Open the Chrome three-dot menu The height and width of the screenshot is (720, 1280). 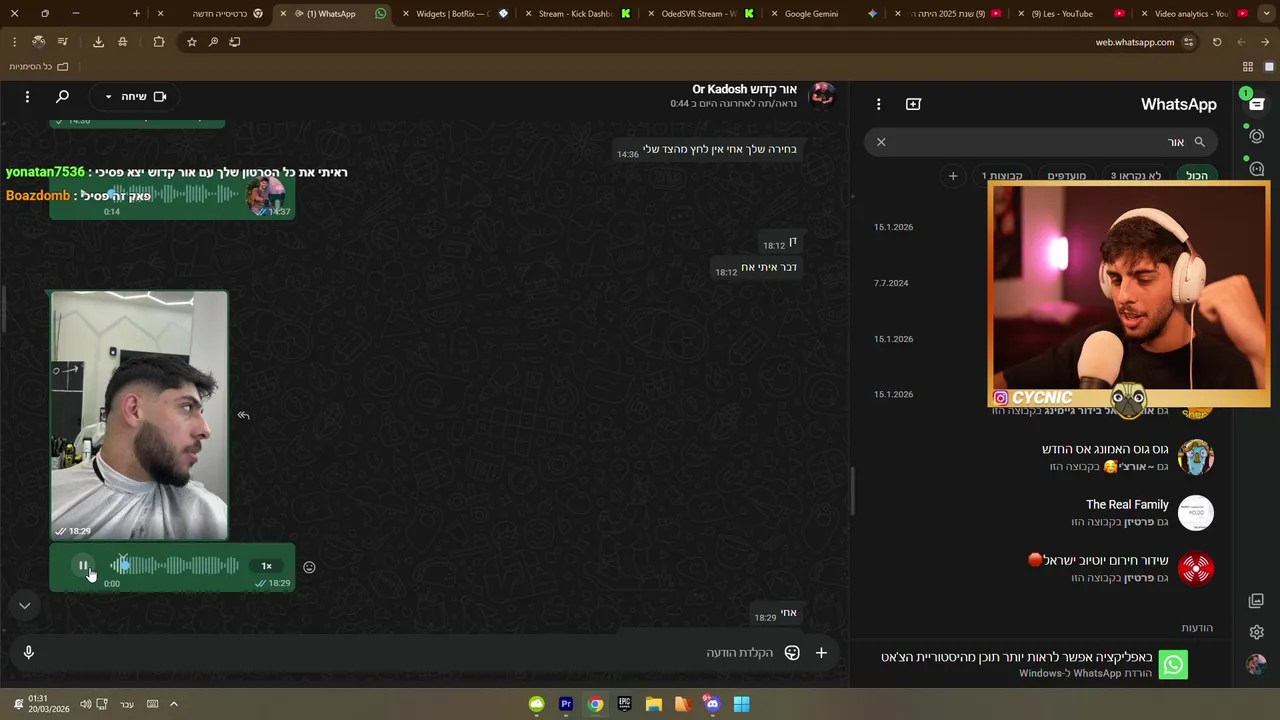click(14, 42)
